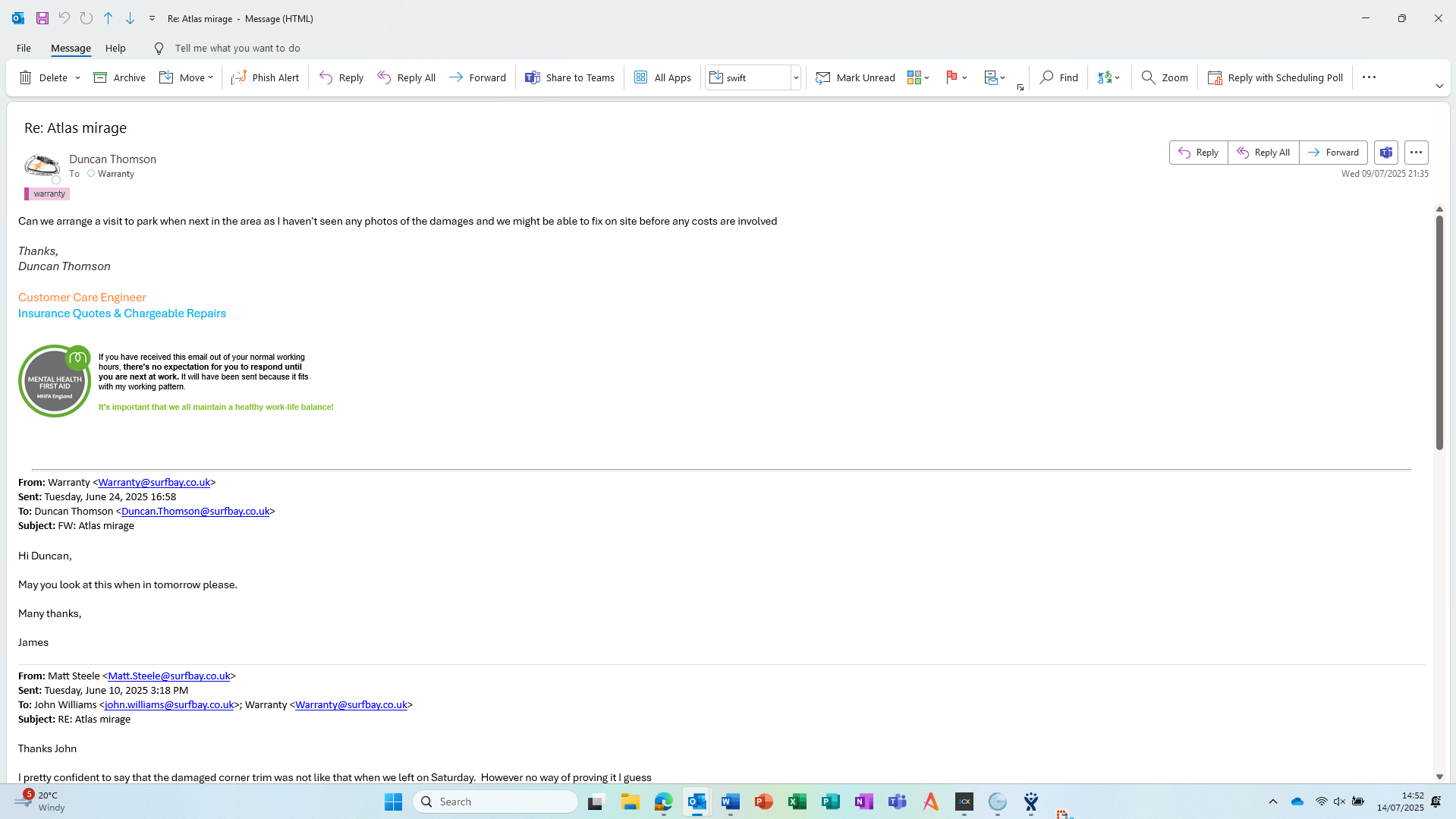Click the pink warranty category tag

(x=48, y=194)
